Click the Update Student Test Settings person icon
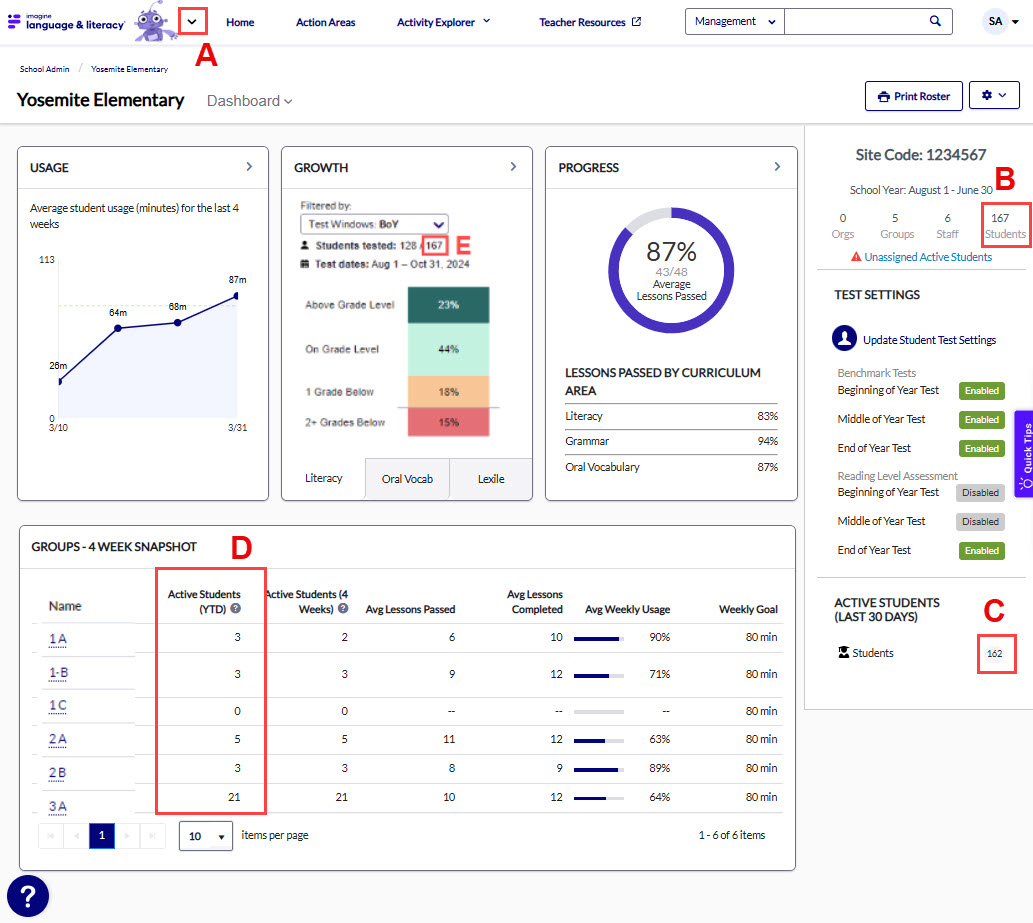 coord(844,339)
